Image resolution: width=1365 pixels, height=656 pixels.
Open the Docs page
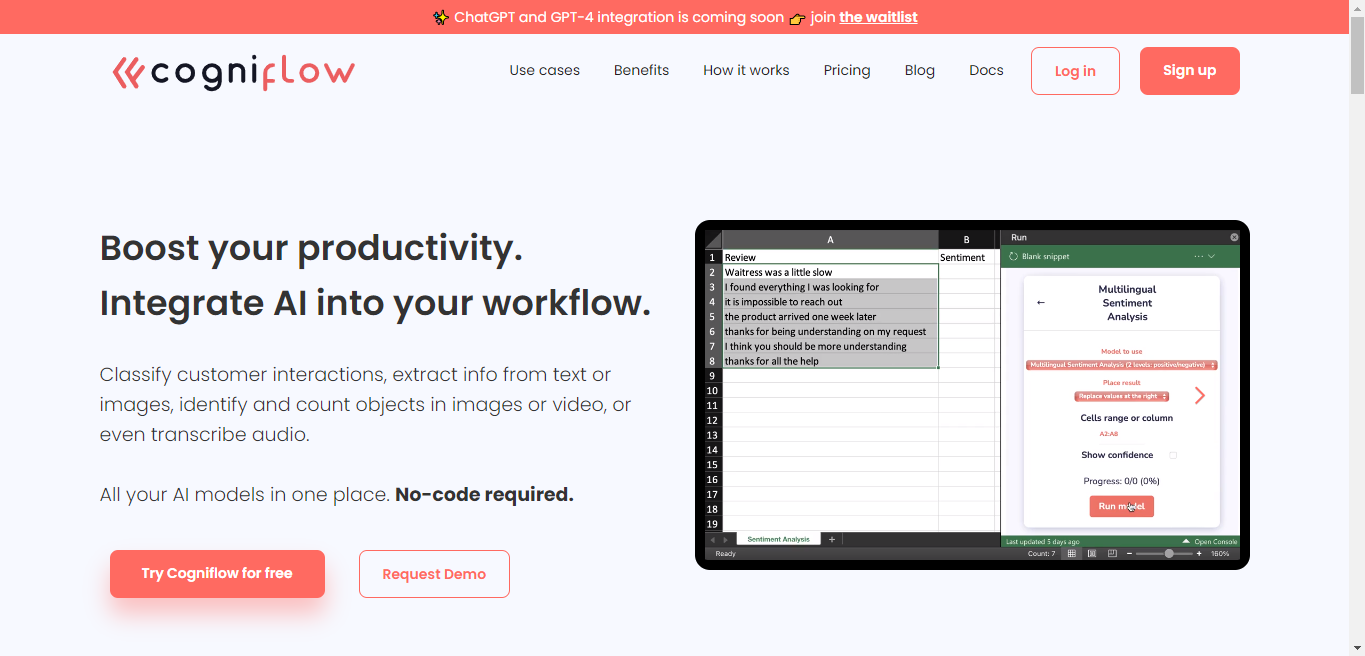pyautogui.click(x=986, y=70)
